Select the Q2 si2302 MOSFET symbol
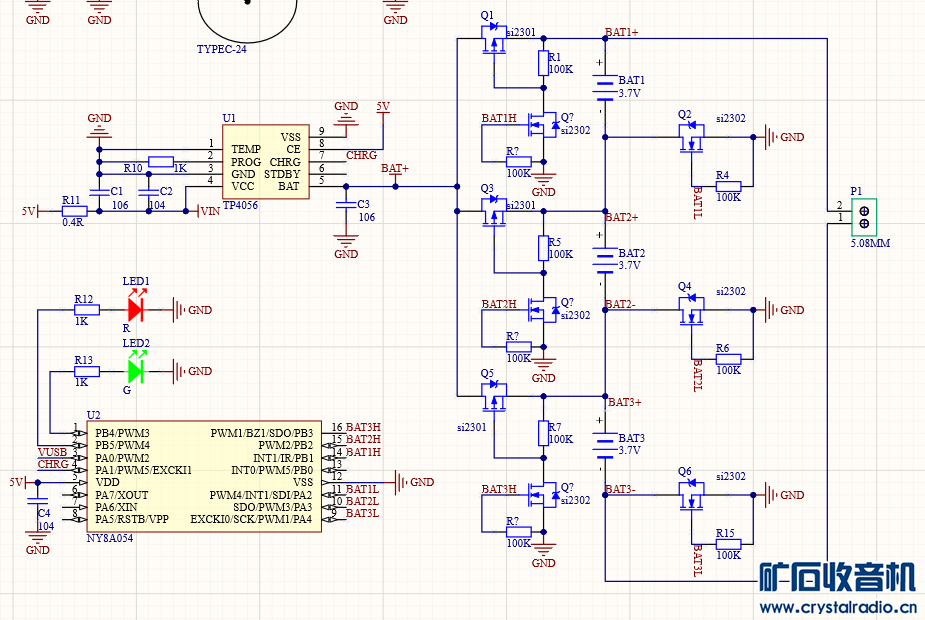This screenshot has width=925, height=620. (x=691, y=137)
